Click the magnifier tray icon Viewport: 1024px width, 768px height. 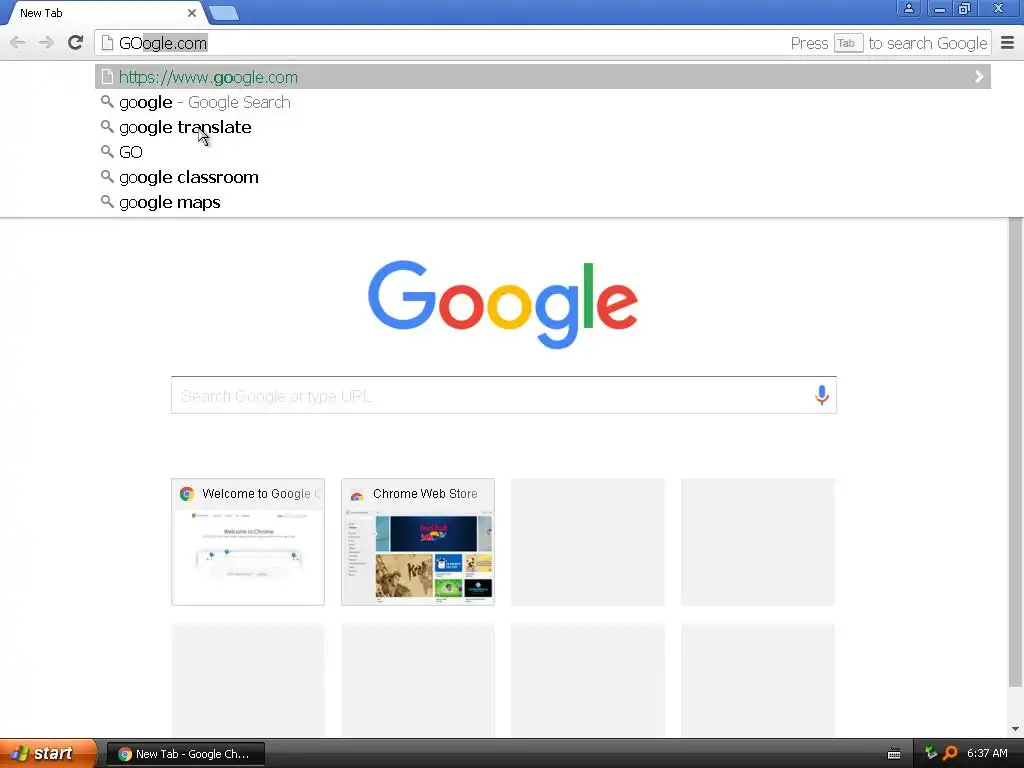point(950,753)
